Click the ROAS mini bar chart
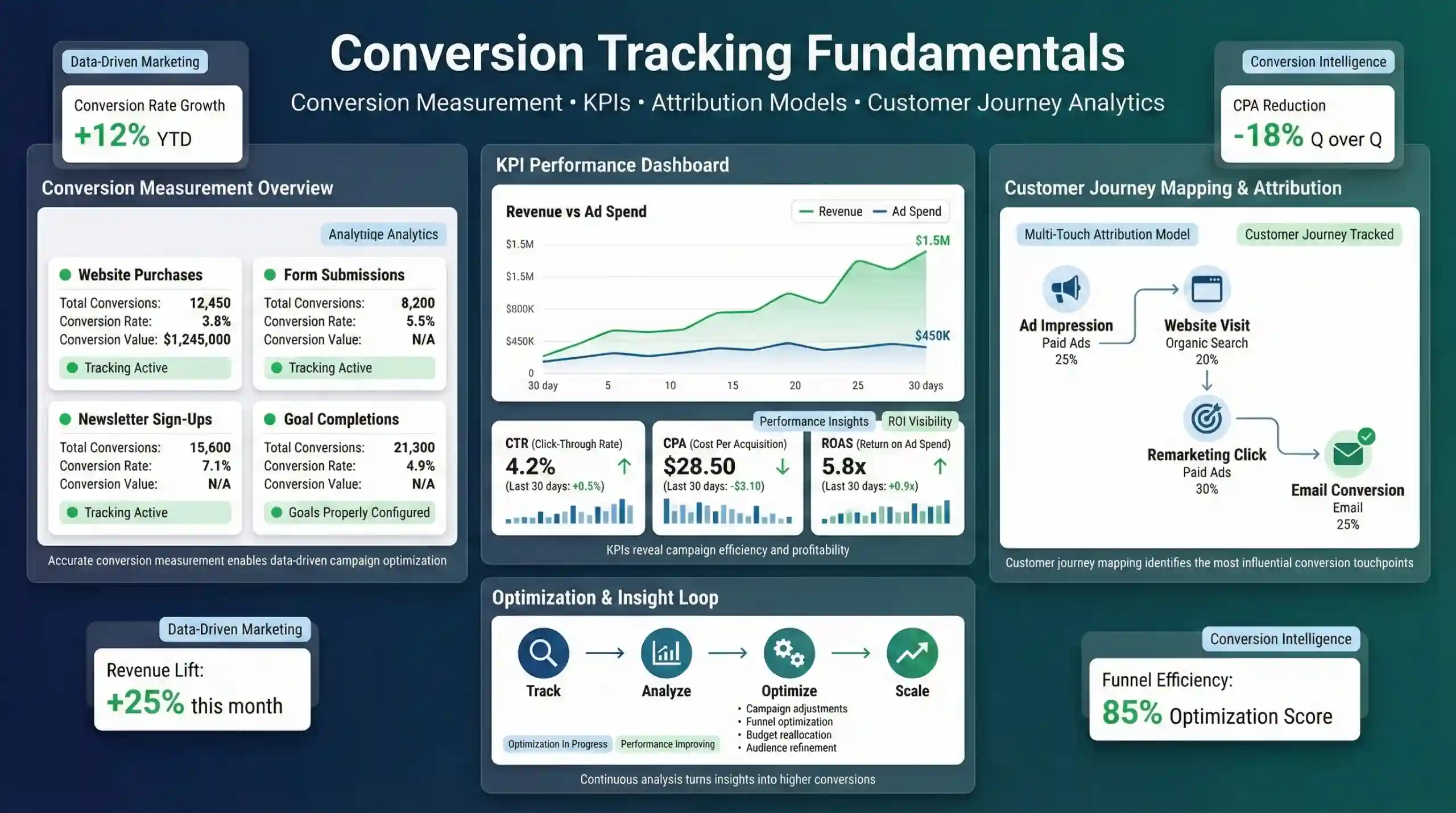 tap(886, 512)
